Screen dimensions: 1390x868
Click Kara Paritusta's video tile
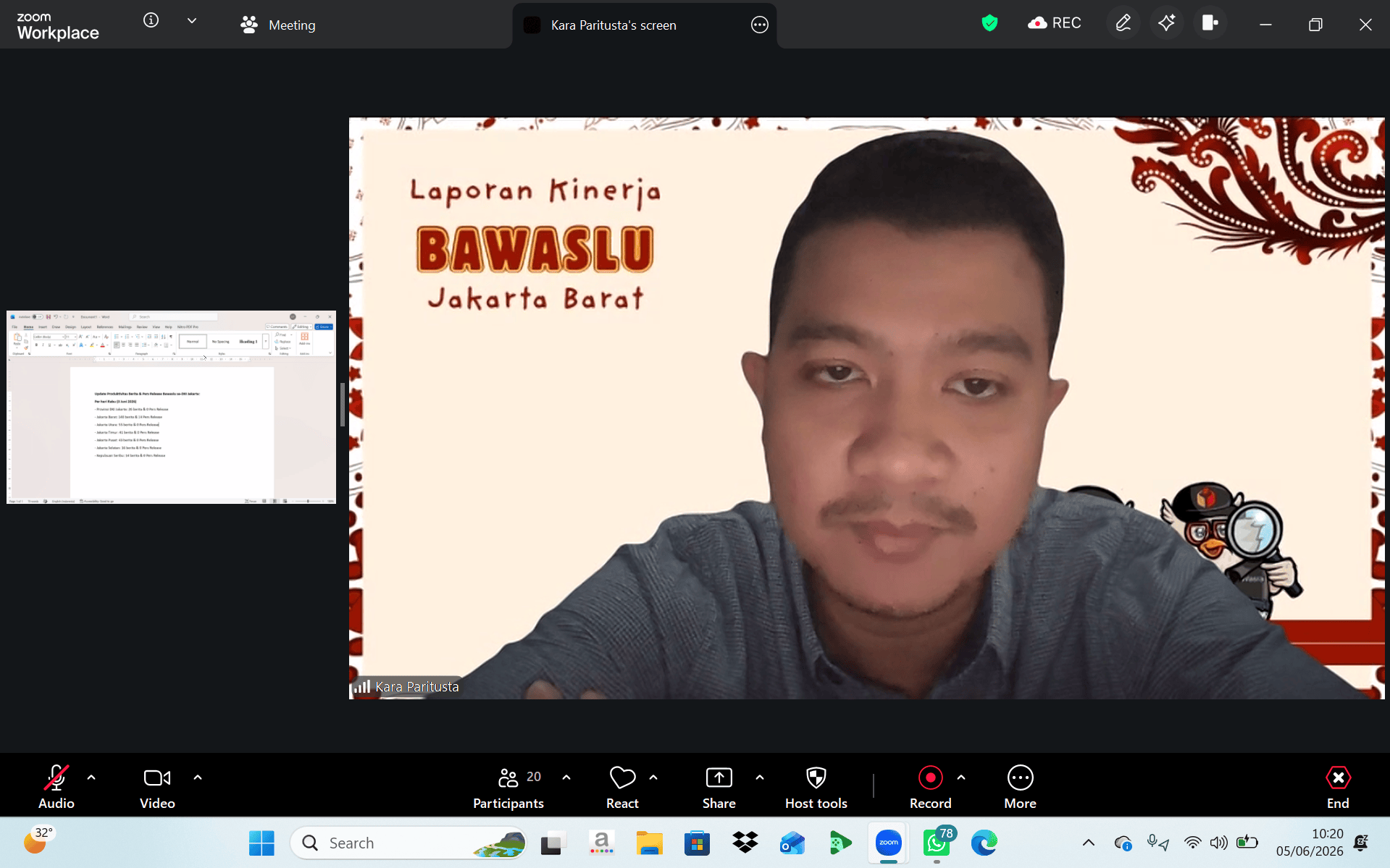(866, 408)
